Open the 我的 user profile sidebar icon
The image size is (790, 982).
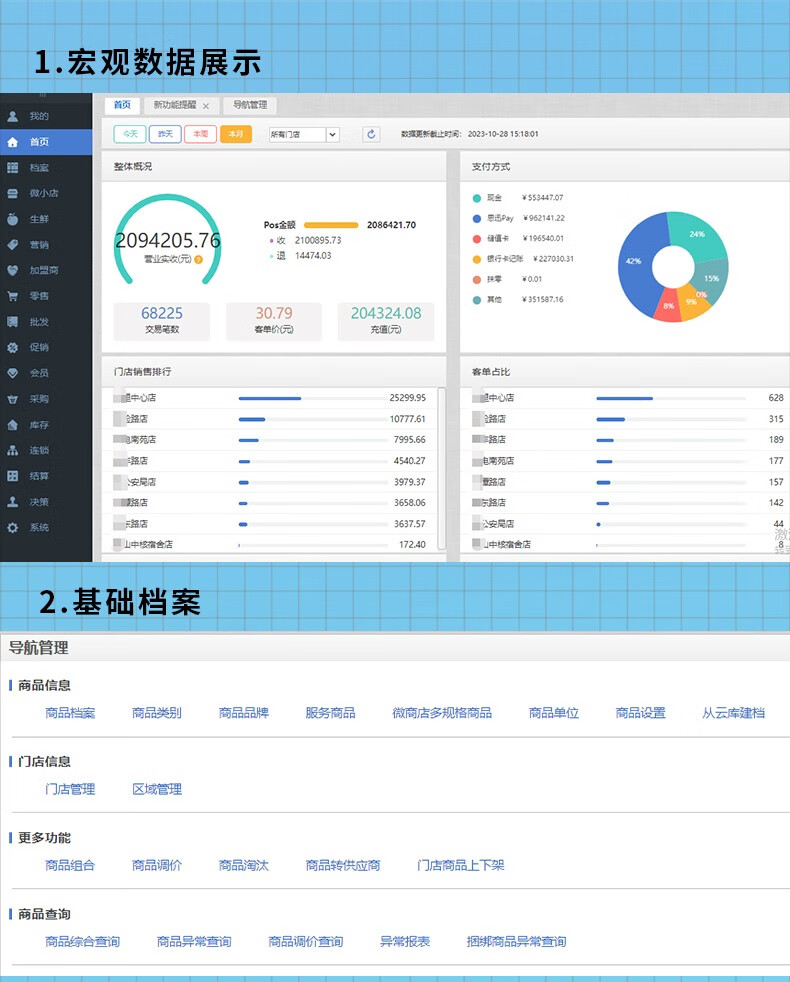[12, 116]
